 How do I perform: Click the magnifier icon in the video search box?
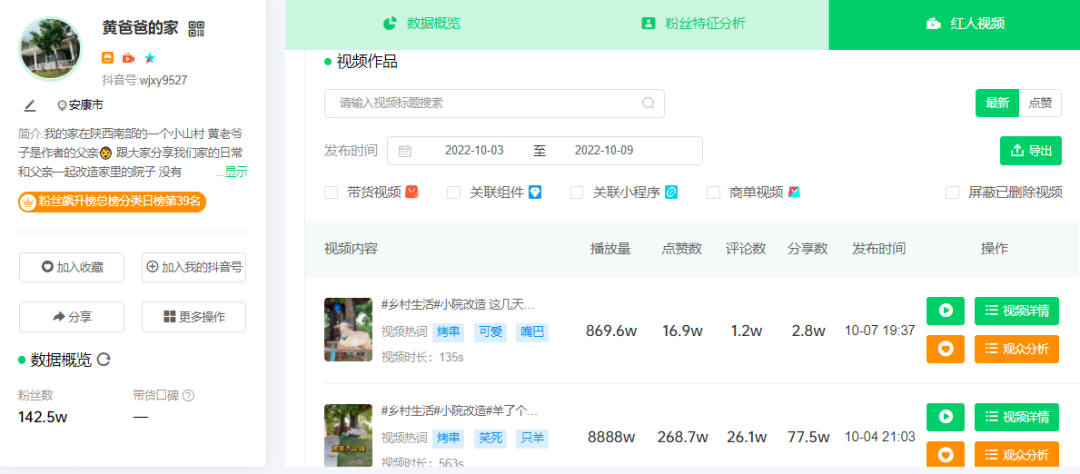tap(649, 103)
